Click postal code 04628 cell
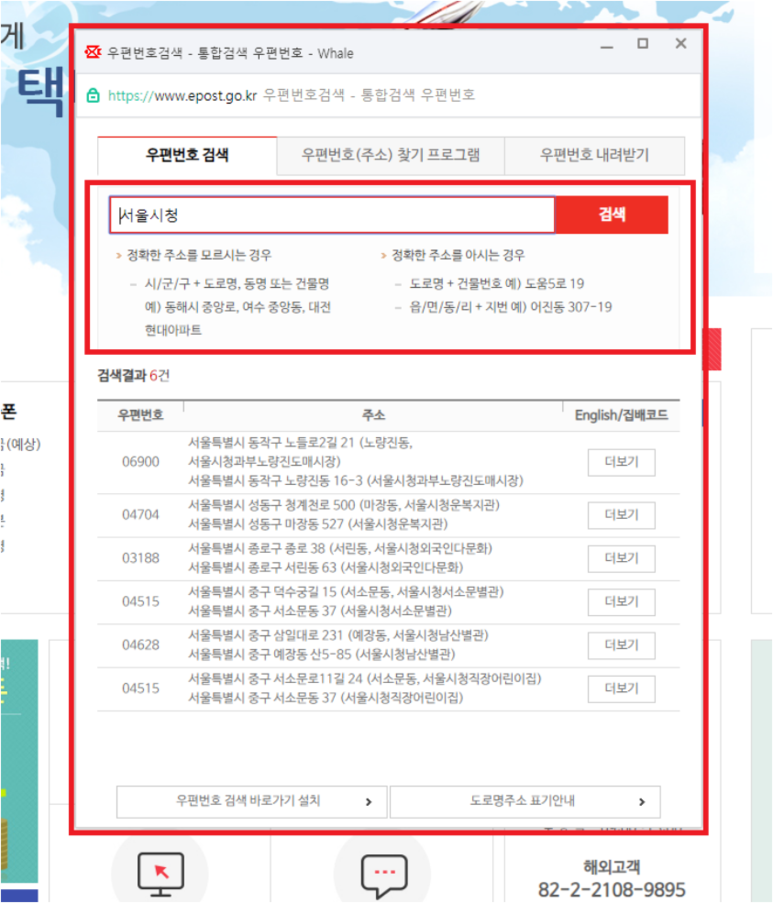The width and height of the screenshot is (773, 903). coord(141,644)
